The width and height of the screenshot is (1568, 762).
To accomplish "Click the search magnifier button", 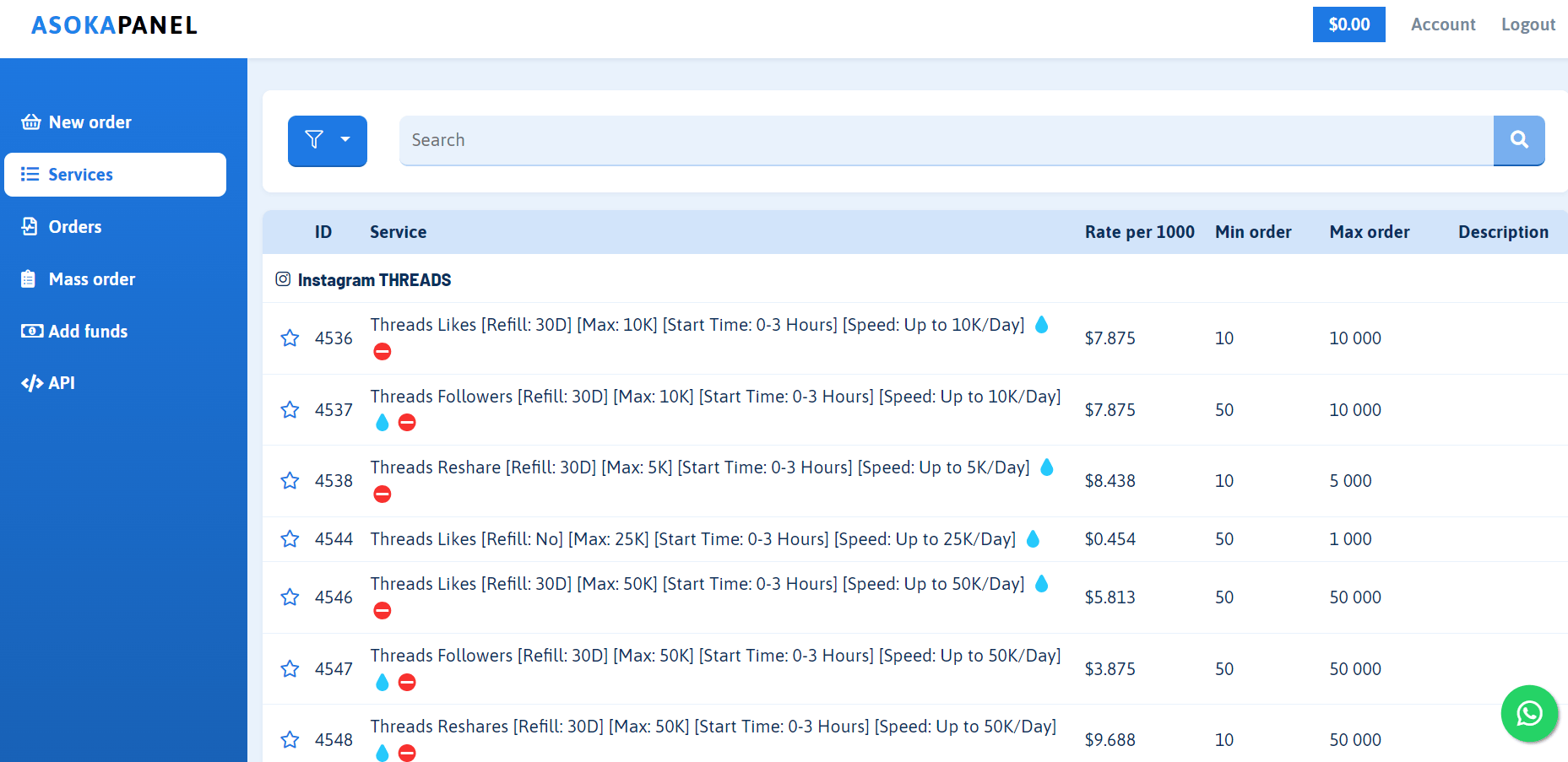I will (x=1518, y=140).
